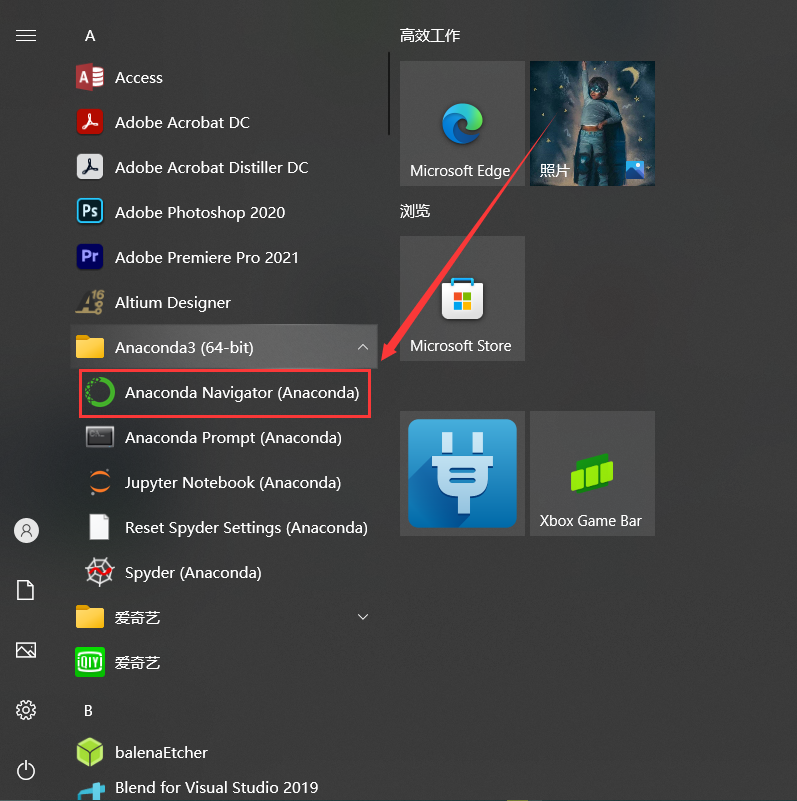Launch Adobe Acrobat Distiller DC text entry

click(x=212, y=168)
